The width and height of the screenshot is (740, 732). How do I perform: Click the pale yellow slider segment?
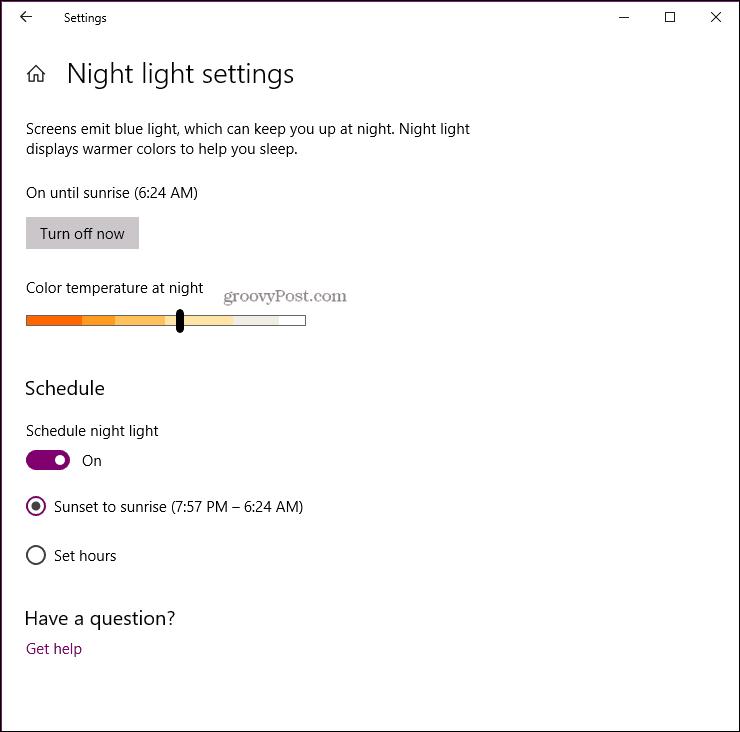[x=209, y=321]
